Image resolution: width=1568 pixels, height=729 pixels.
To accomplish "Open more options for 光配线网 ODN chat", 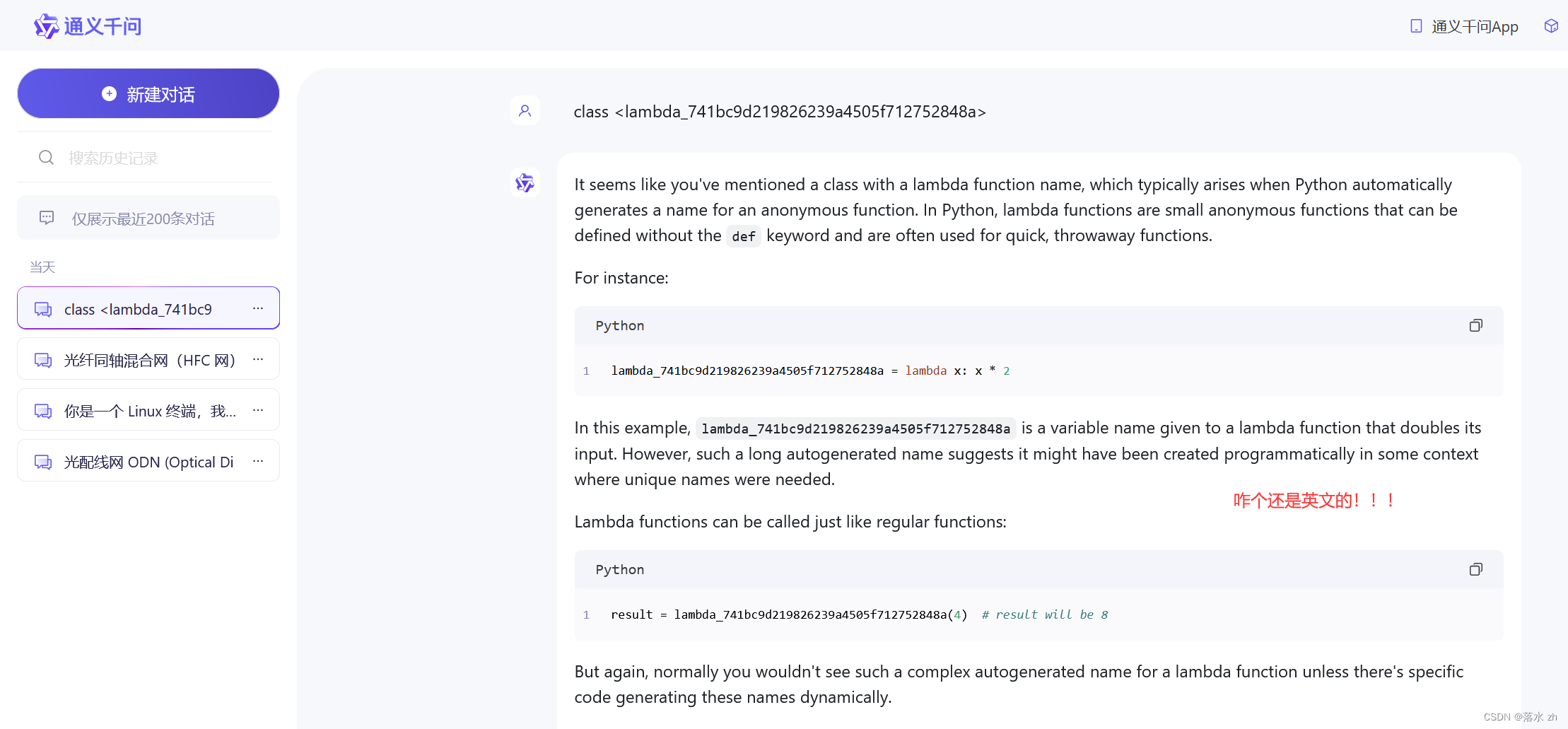I will 258,461.
